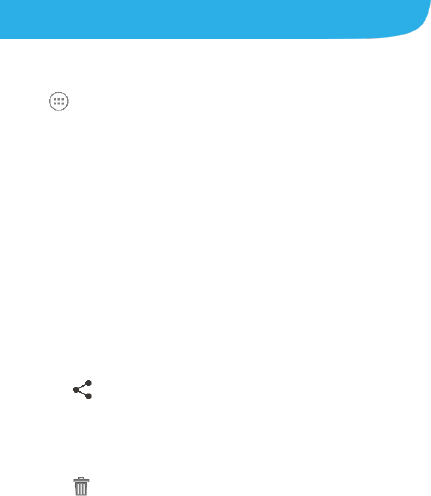Tap the apps menu icon
This screenshot has width=431, height=496.
(x=59, y=101)
